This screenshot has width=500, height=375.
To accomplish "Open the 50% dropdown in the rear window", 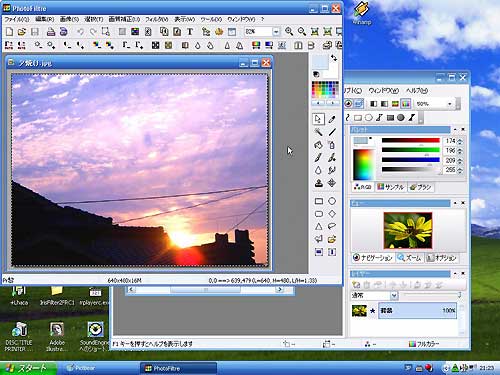I will coord(450,104).
